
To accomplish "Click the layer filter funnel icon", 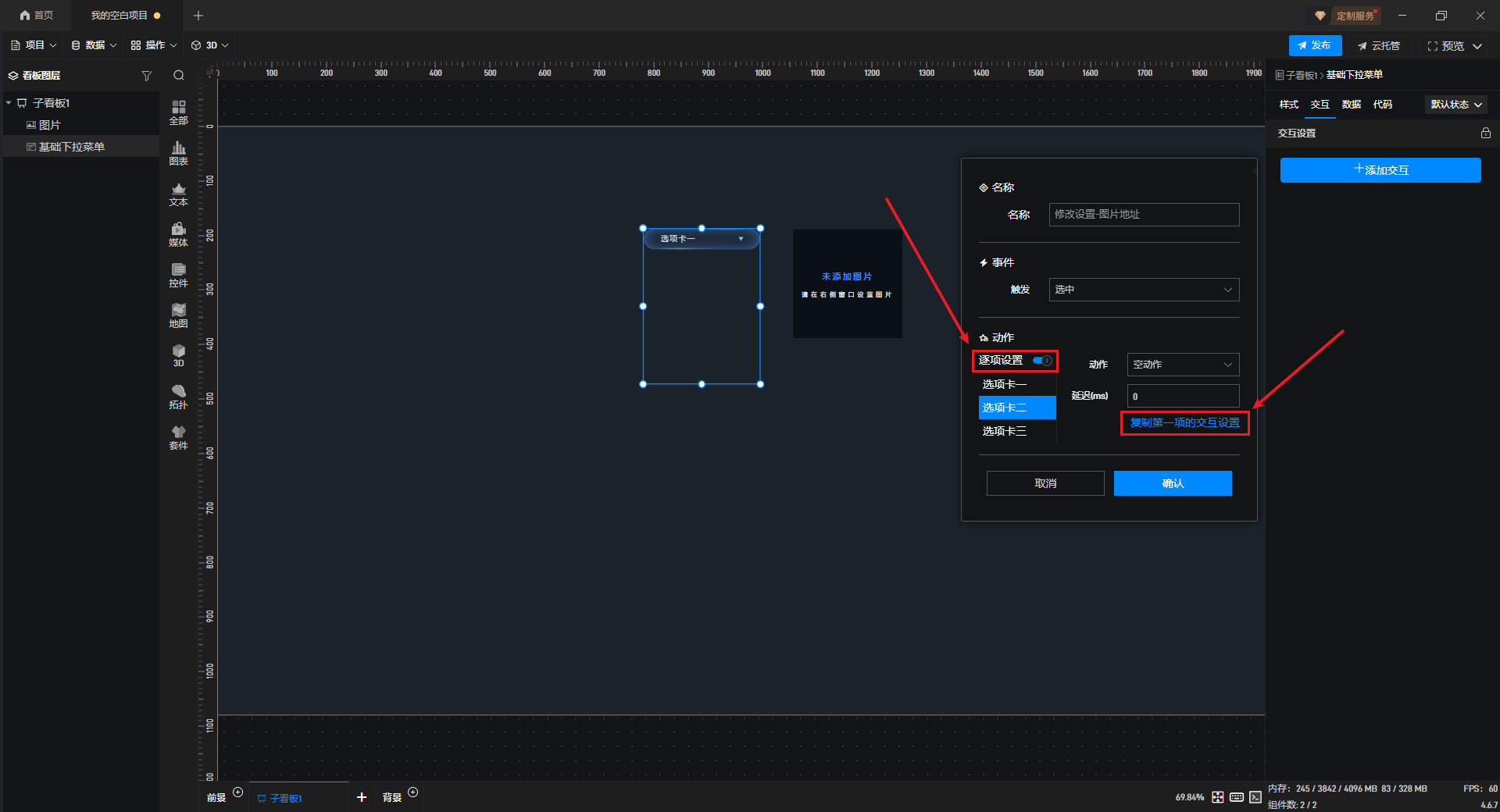I will pyautogui.click(x=146, y=76).
